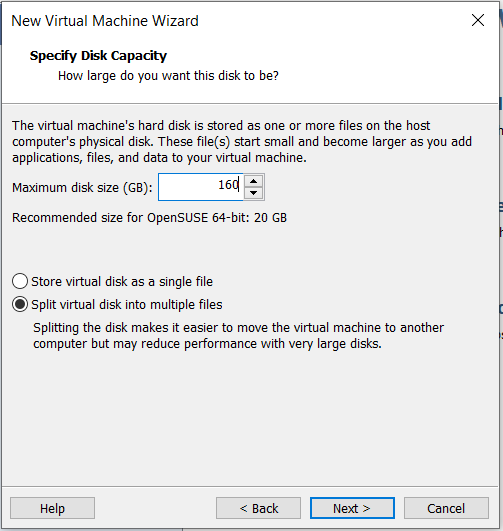Click the New Virtual Machine Wizard title text

[105, 21]
